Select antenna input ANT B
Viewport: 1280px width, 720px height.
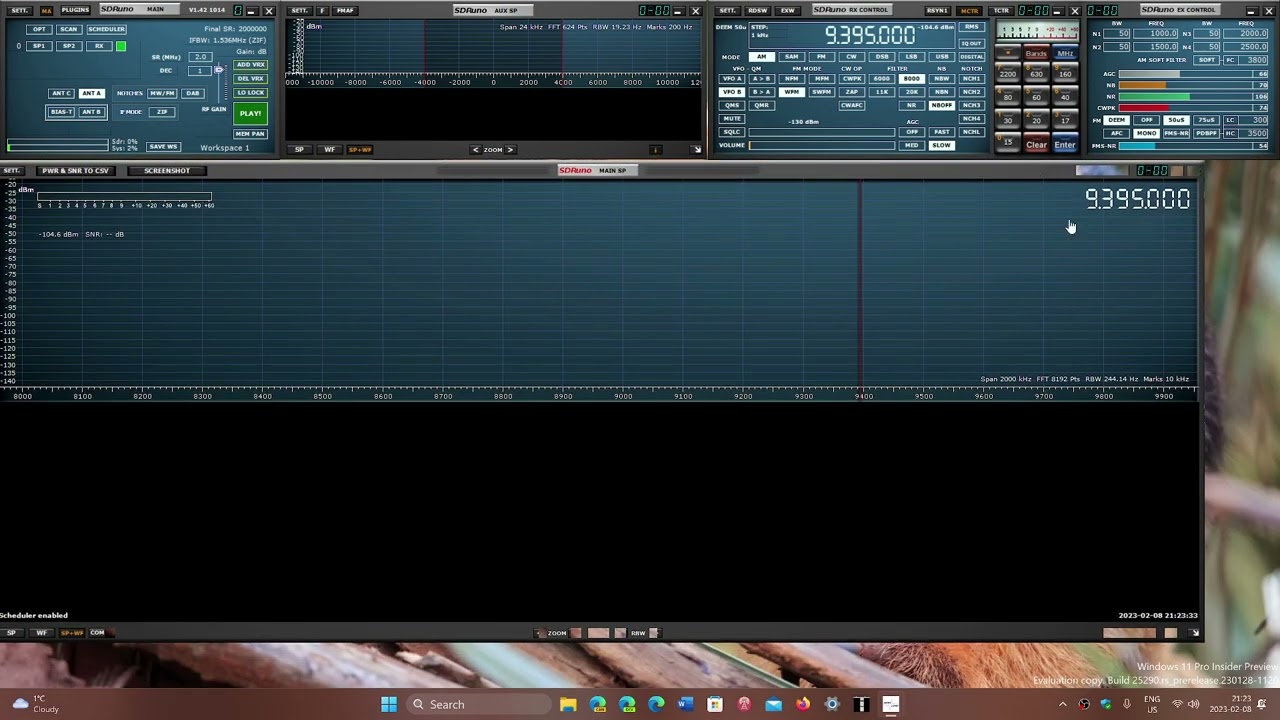click(91, 112)
